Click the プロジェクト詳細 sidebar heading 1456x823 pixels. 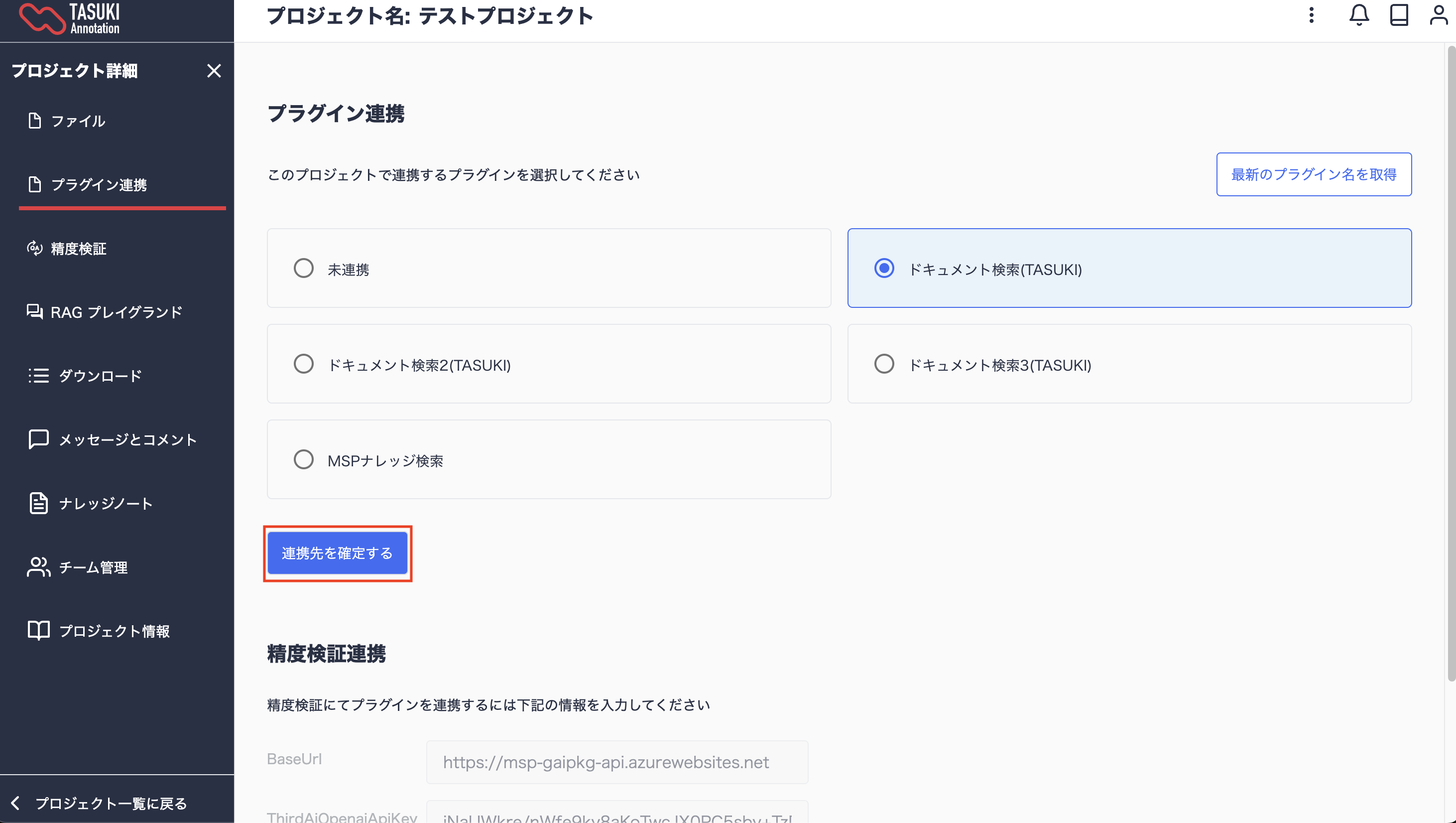[75, 71]
